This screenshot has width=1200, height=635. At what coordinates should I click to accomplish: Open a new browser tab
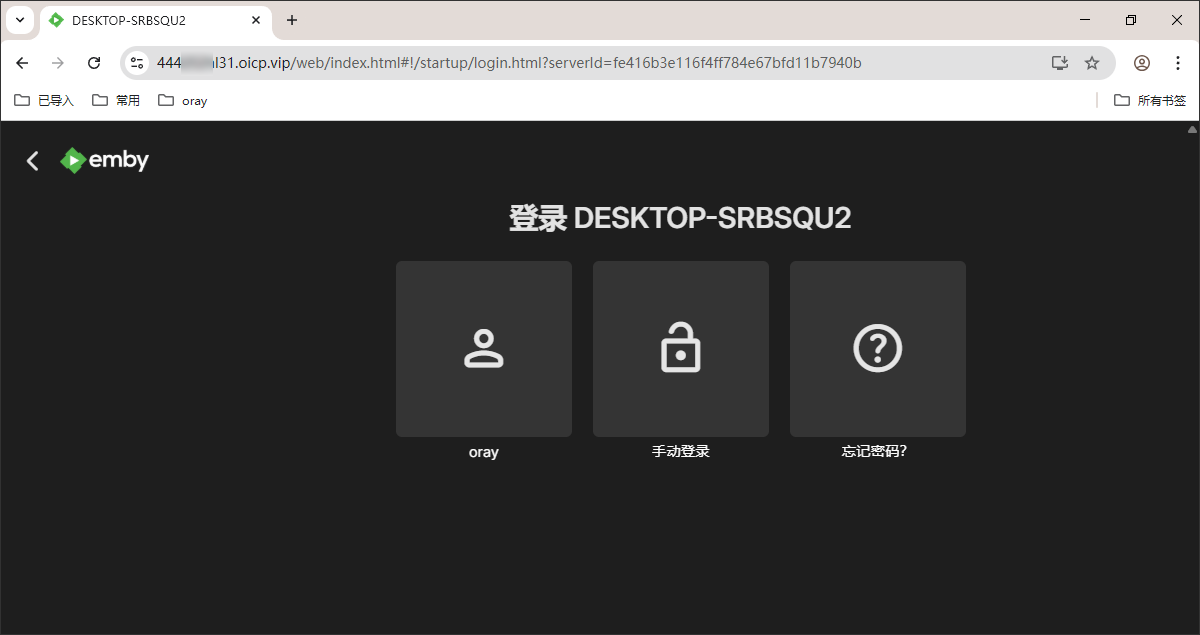pyautogui.click(x=292, y=20)
